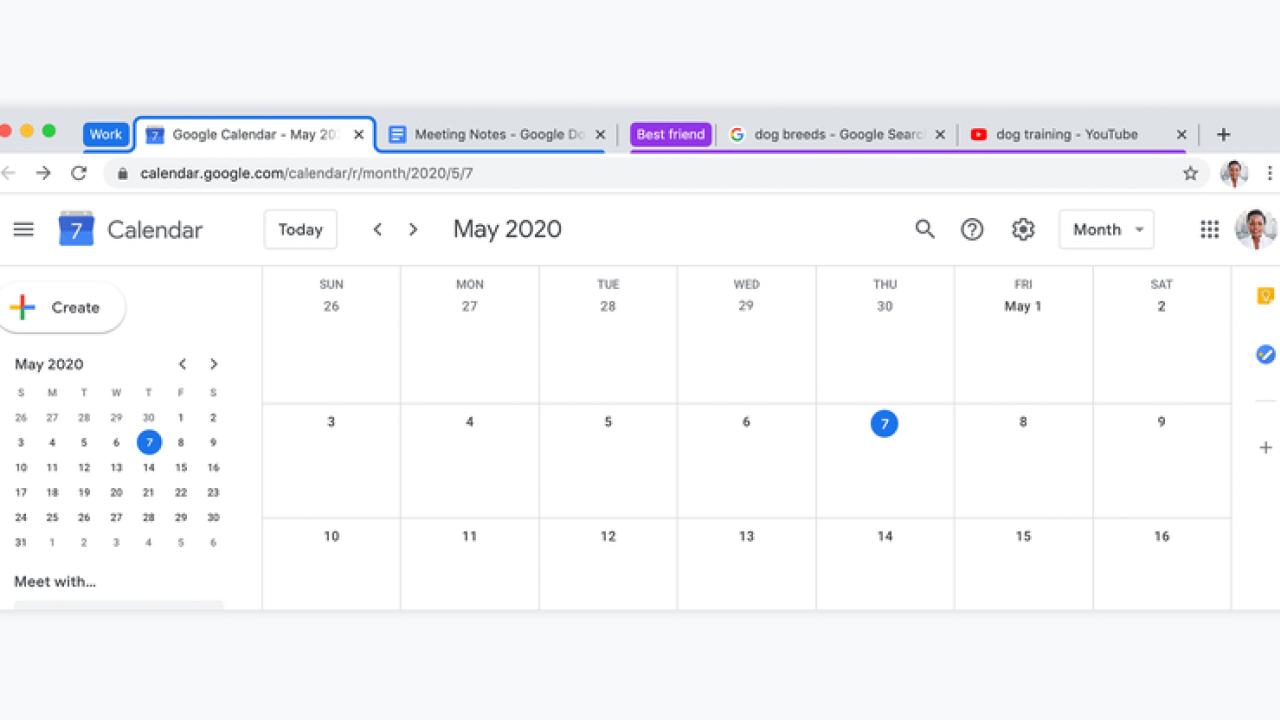Image resolution: width=1280 pixels, height=720 pixels.
Task: Collapse the Best friend tab group
Action: pos(670,134)
